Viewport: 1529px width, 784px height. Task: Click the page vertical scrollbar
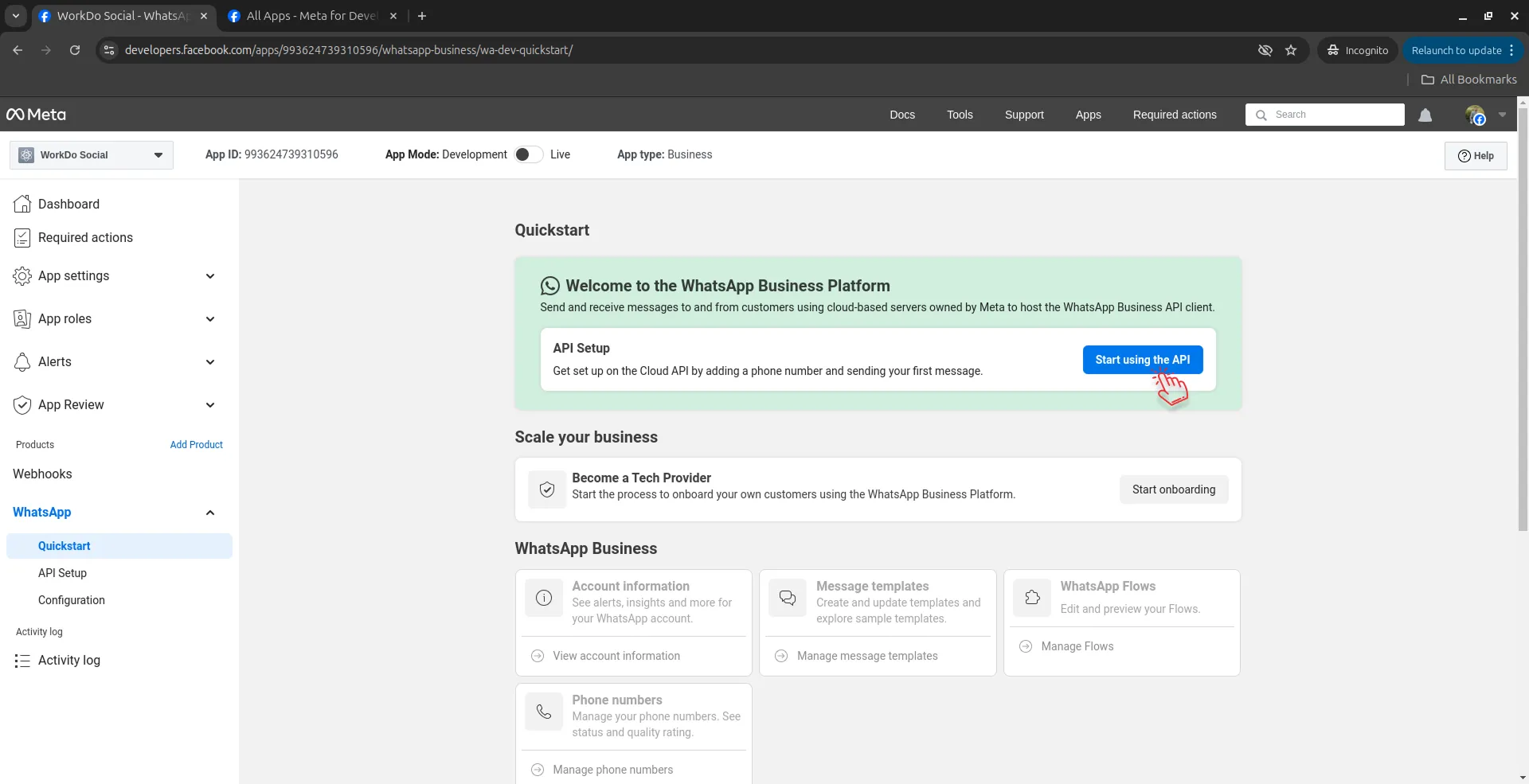(x=1522, y=318)
